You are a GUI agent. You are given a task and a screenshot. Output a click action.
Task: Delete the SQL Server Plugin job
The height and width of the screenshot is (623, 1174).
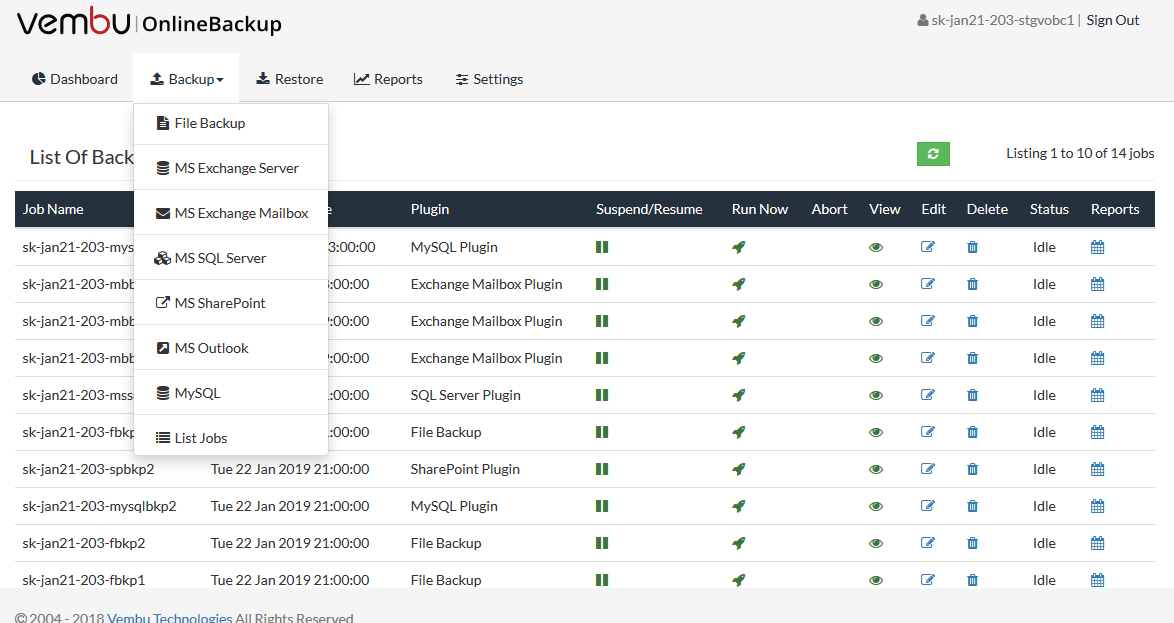(x=973, y=395)
